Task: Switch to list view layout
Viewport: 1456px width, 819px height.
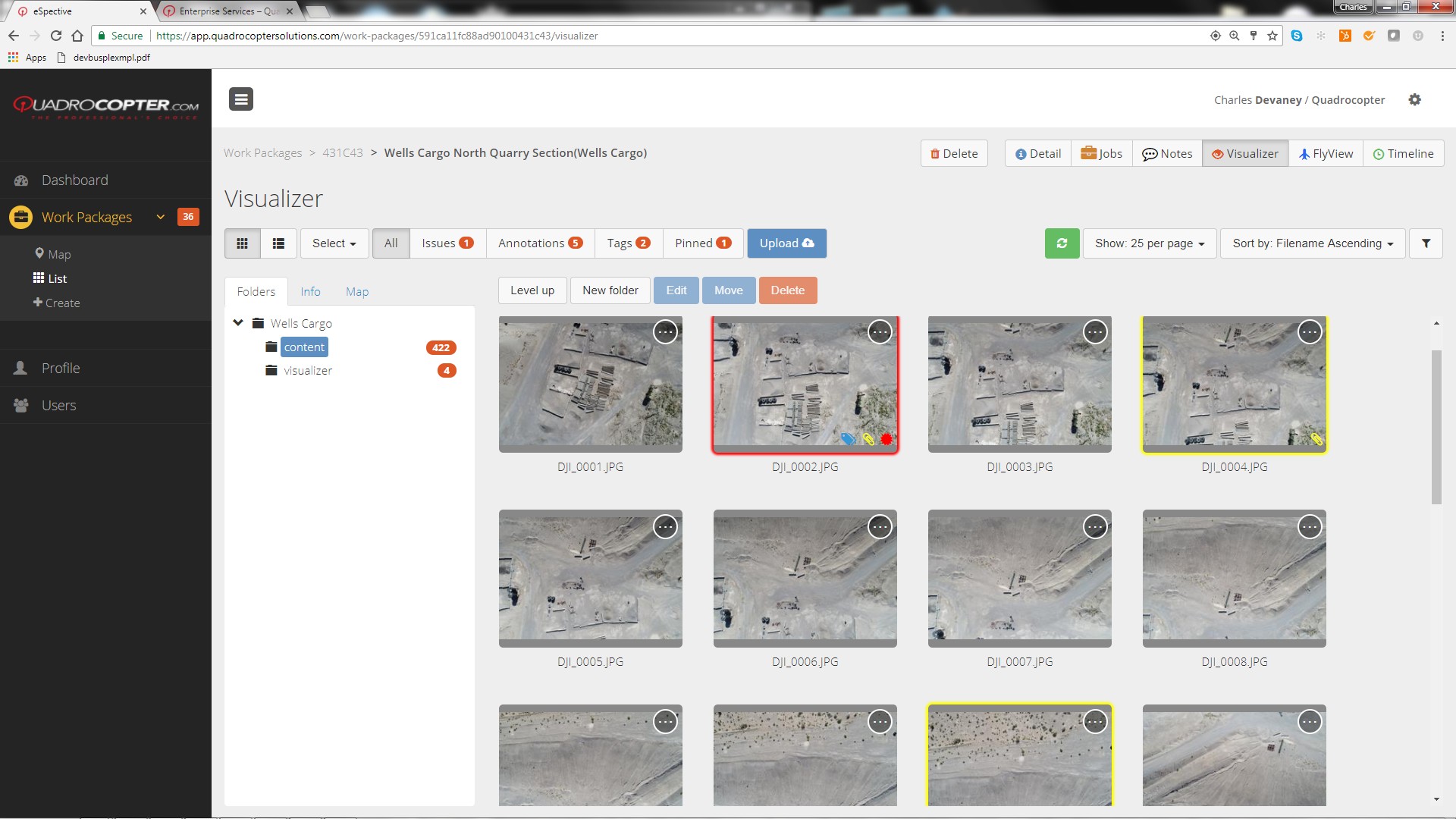Action: [278, 243]
